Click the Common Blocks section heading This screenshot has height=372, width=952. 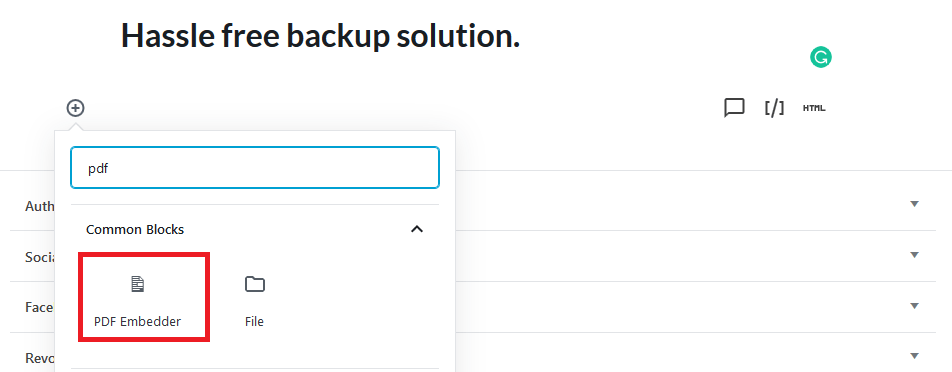pos(135,229)
